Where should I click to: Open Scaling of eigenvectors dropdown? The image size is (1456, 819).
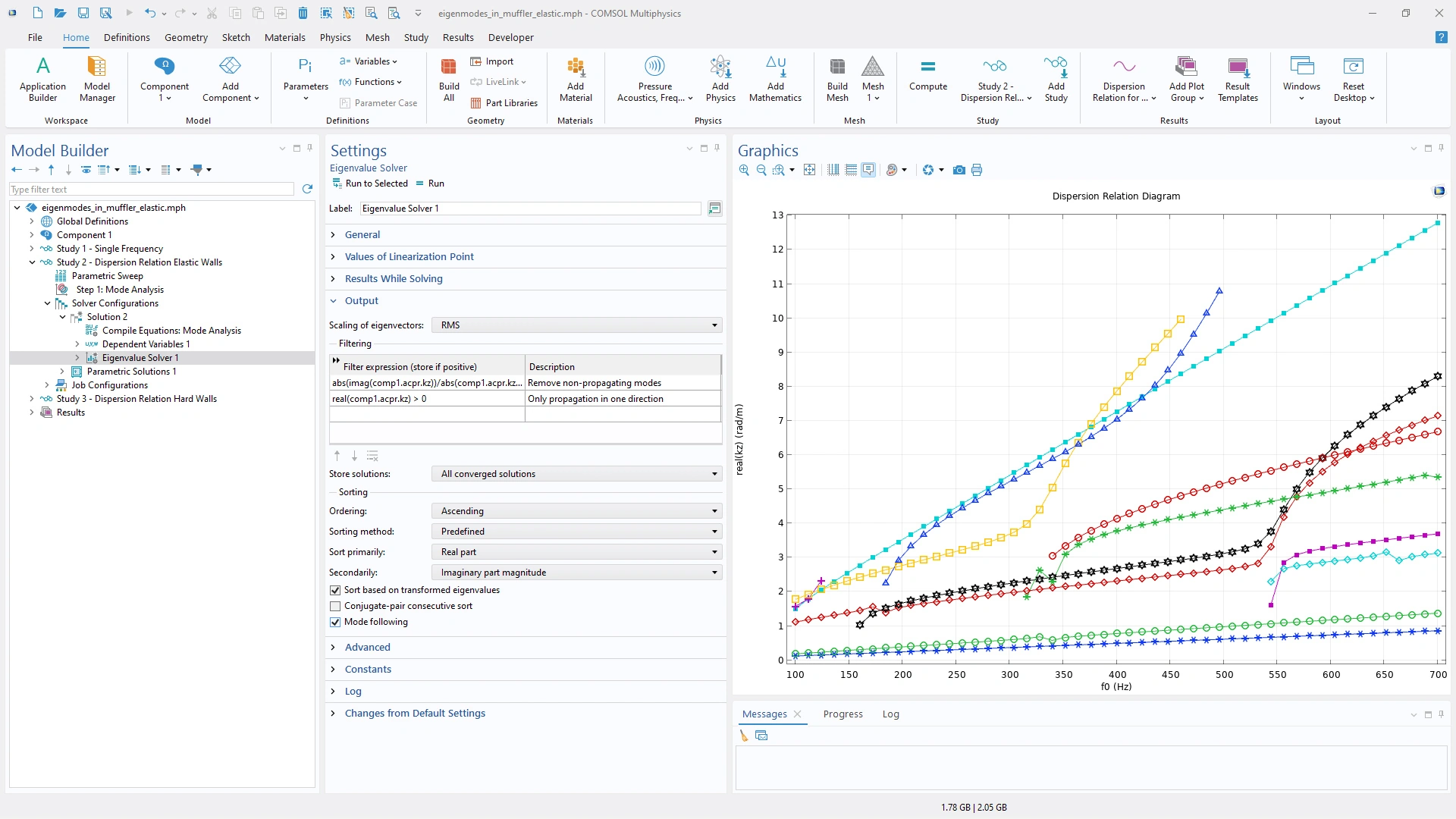(x=576, y=325)
